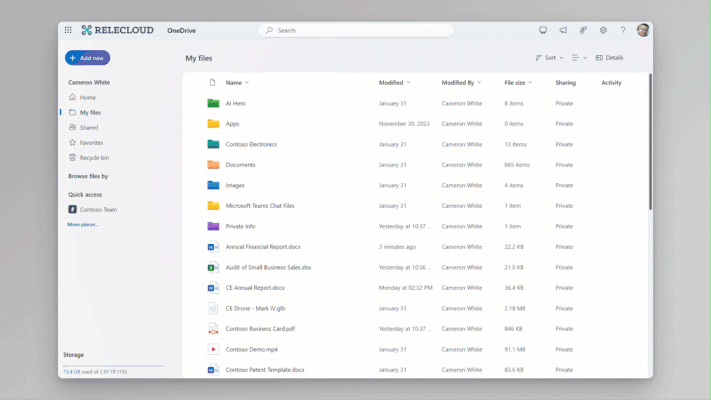711x400 pixels.
Task: Click the Contoso Team site icon
Action: (72, 210)
